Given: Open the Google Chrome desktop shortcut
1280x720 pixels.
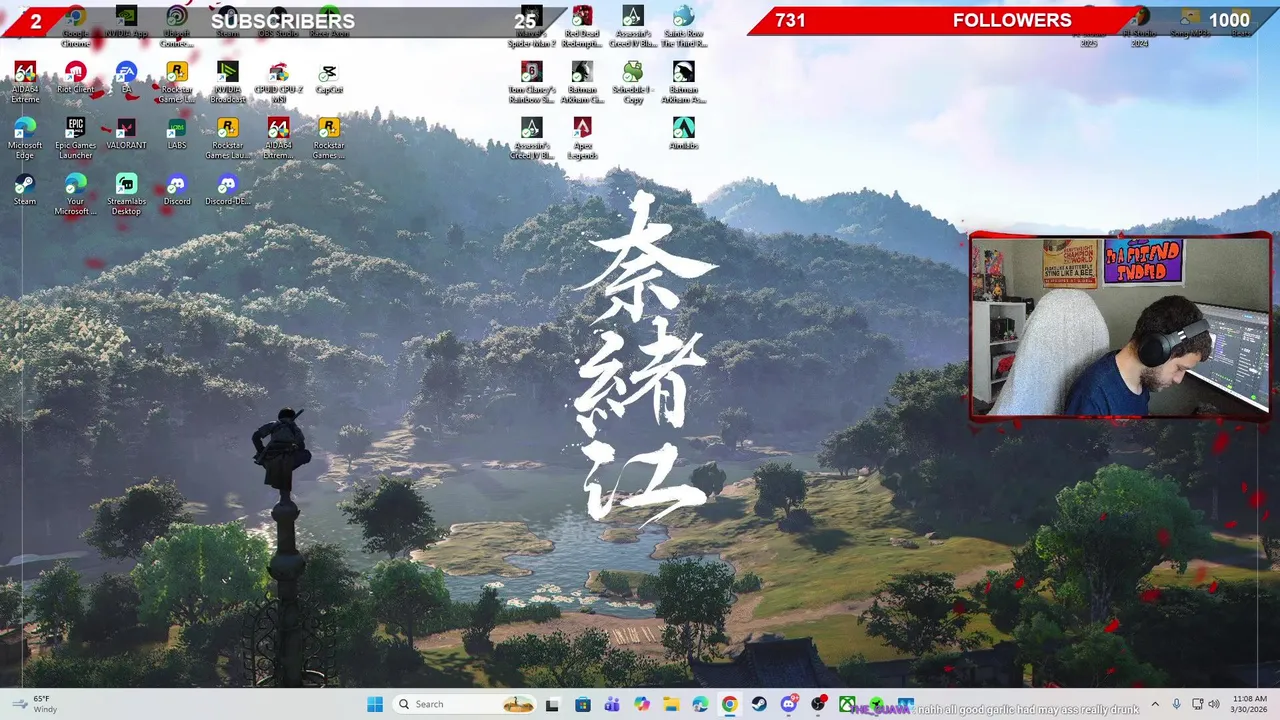Looking at the screenshot, I should click(75, 27).
